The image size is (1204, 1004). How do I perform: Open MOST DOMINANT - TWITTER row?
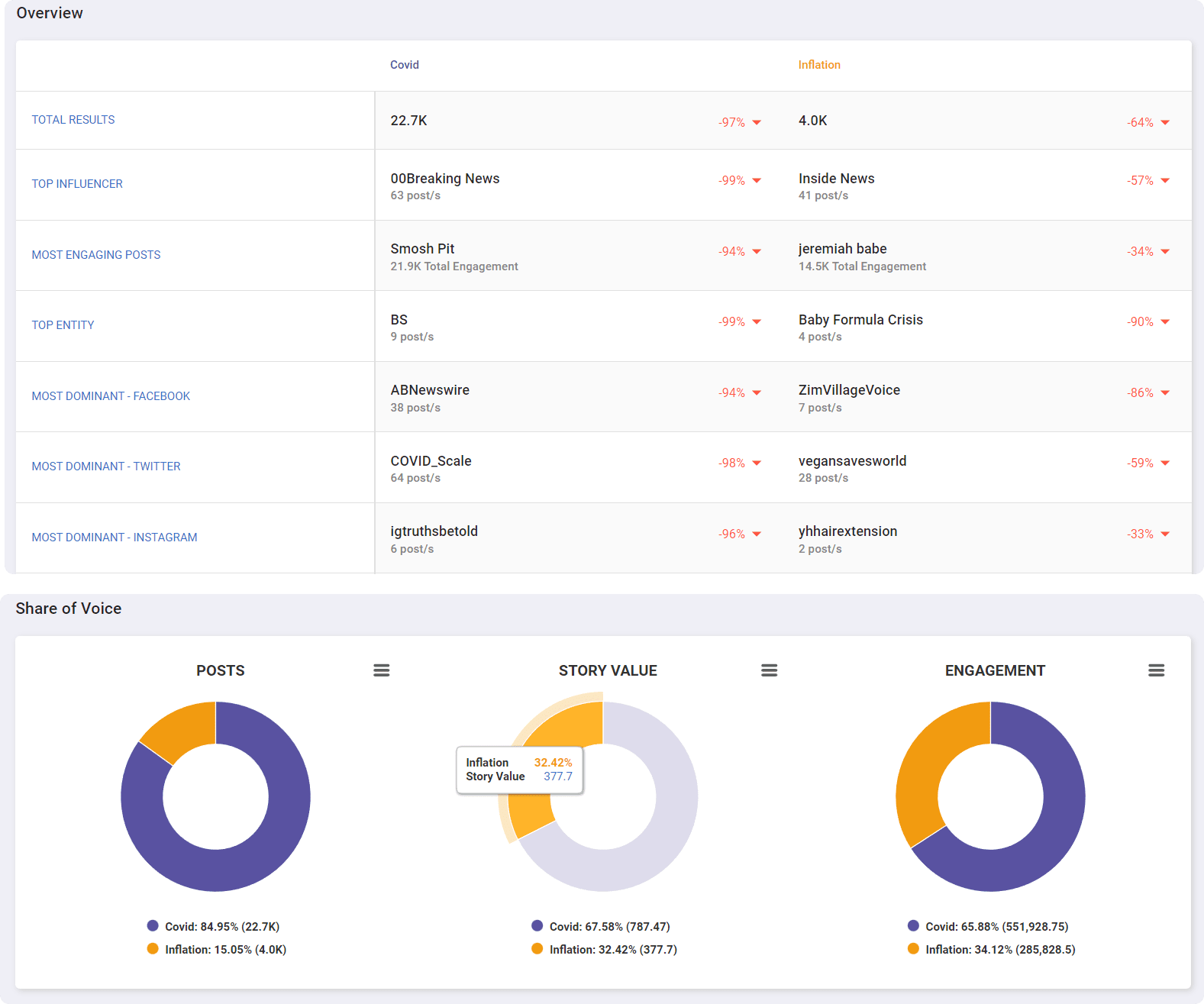tap(106, 466)
